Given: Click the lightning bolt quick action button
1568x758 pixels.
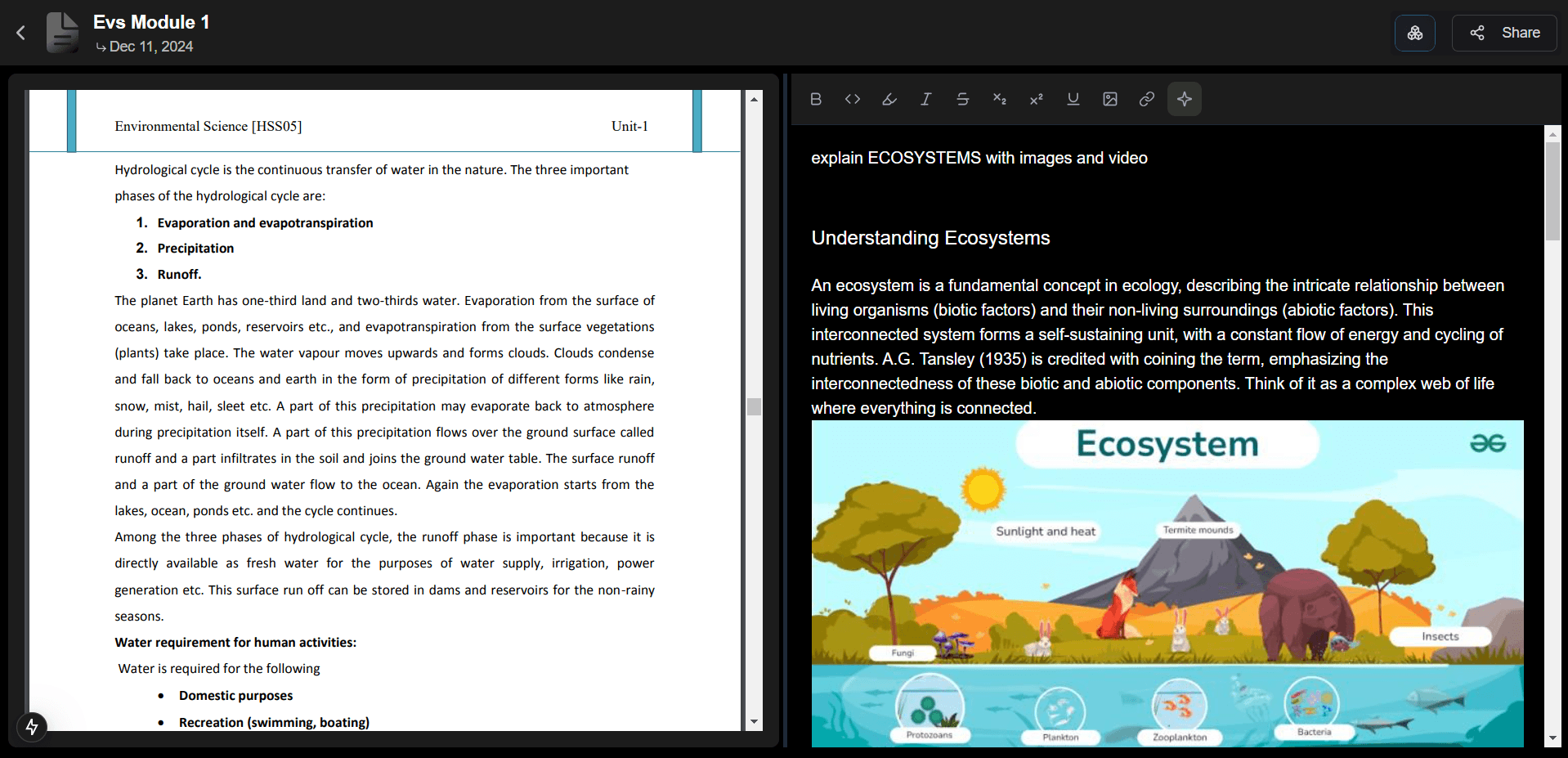Looking at the screenshot, I should point(32,726).
